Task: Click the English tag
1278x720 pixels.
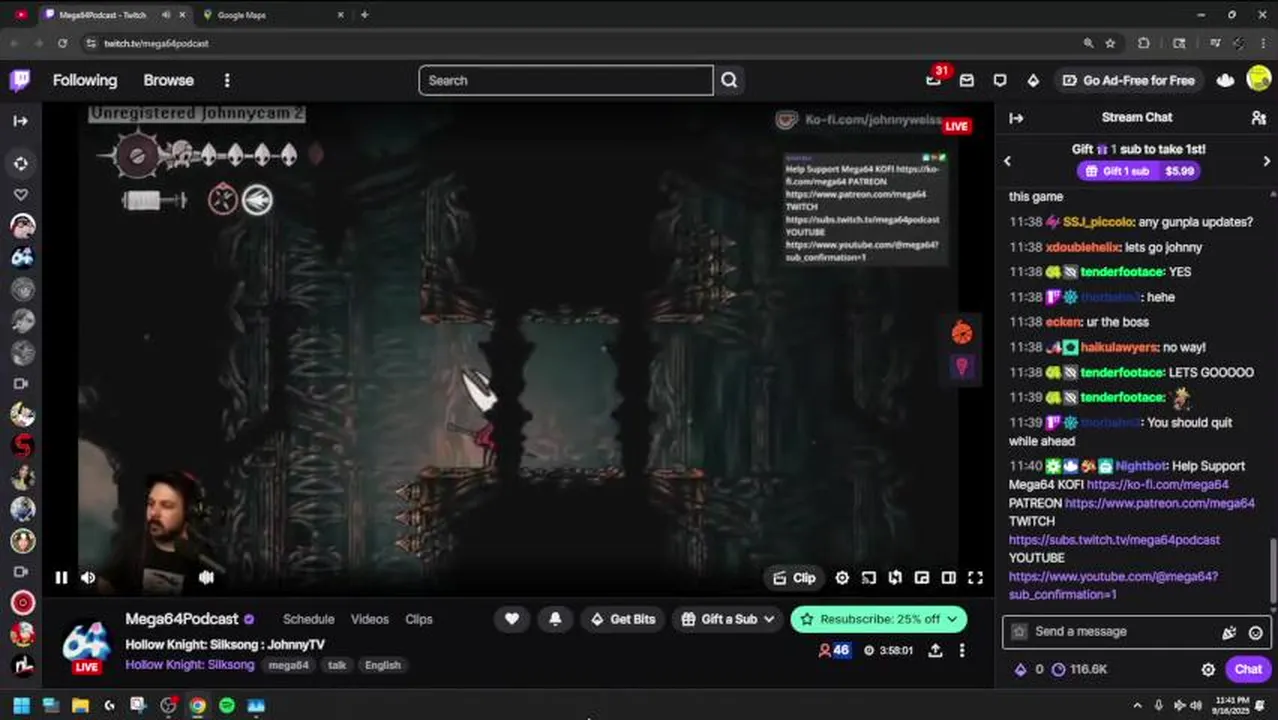Action: pos(383,665)
